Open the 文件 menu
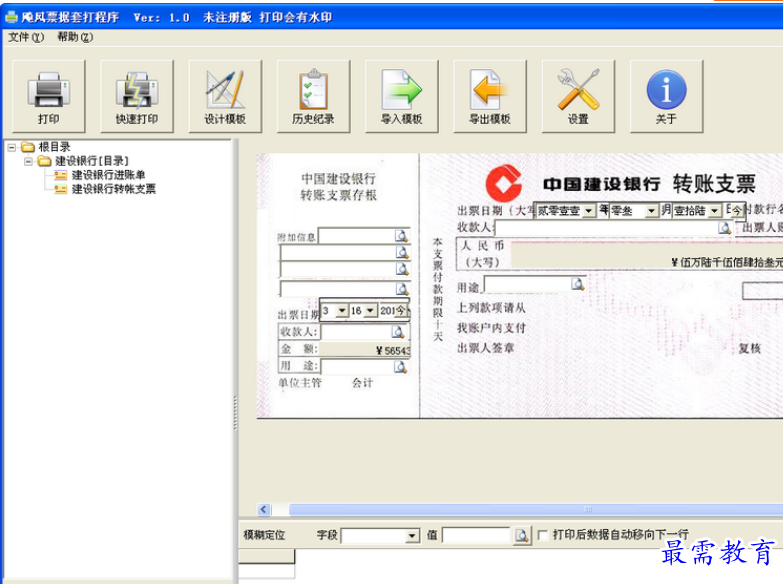This screenshot has height=584, width=783. [x=26, y=37]
